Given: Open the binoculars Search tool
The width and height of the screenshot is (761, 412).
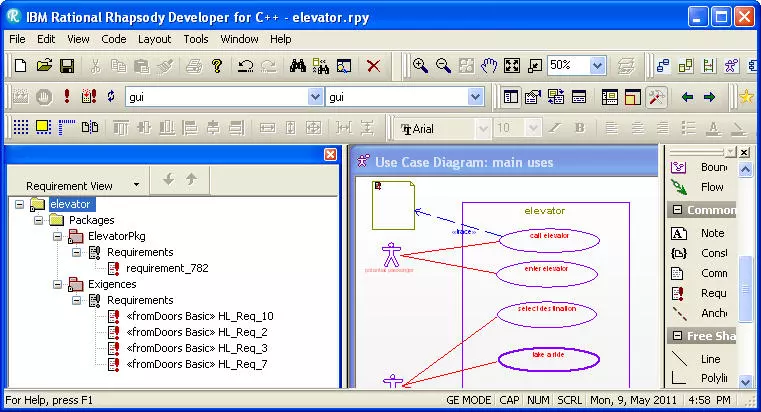Looking at the screenshot, I should [298, 66].
